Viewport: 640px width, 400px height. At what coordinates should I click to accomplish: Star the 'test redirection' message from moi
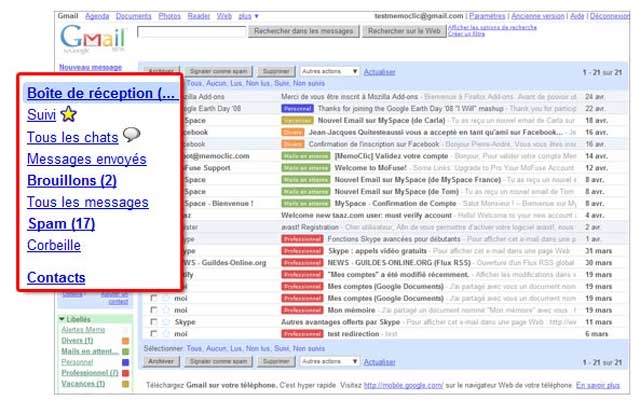click(x=167, y=335)
